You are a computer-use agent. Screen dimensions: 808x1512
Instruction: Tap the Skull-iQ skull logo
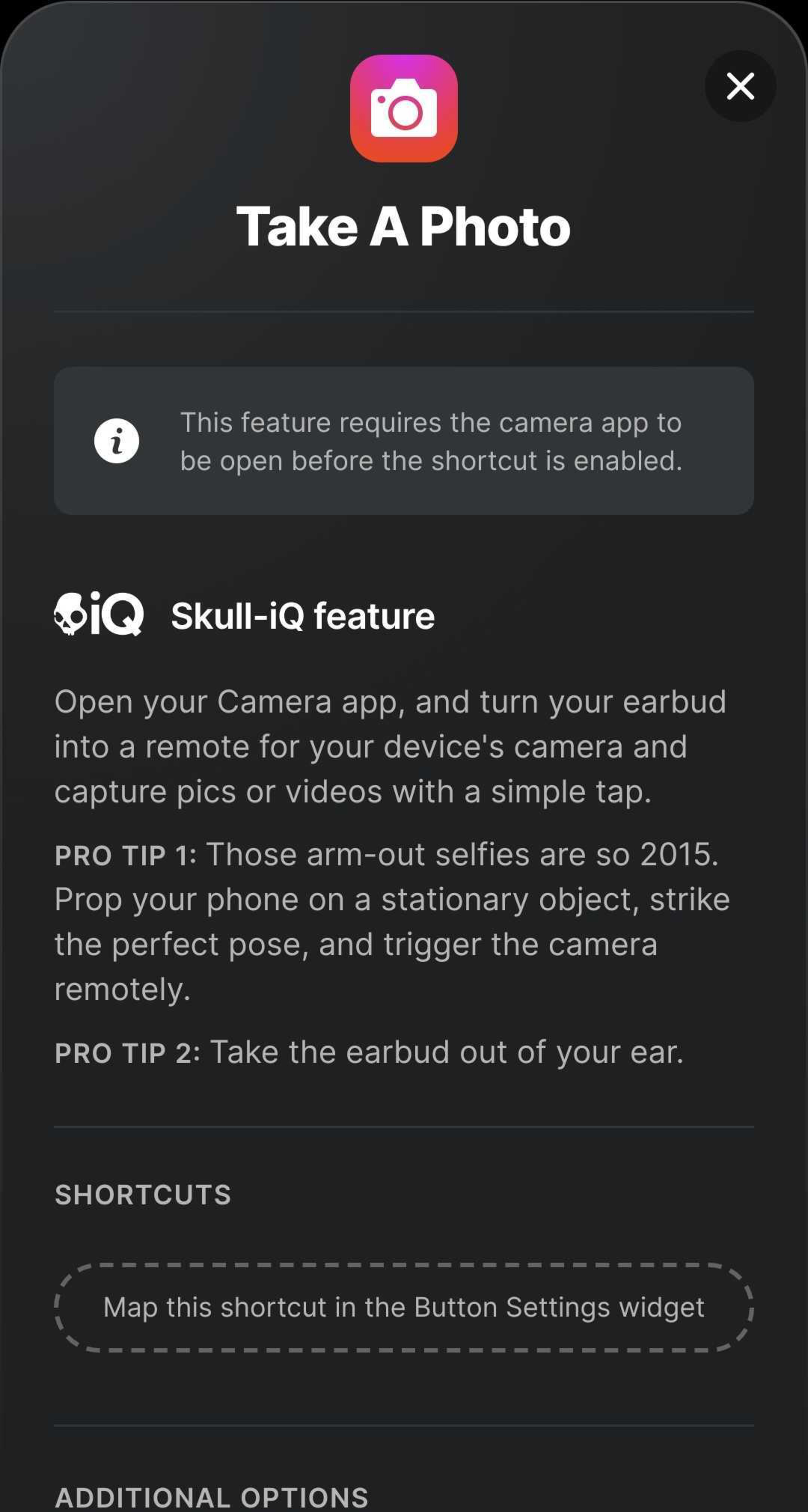(98, 614)
